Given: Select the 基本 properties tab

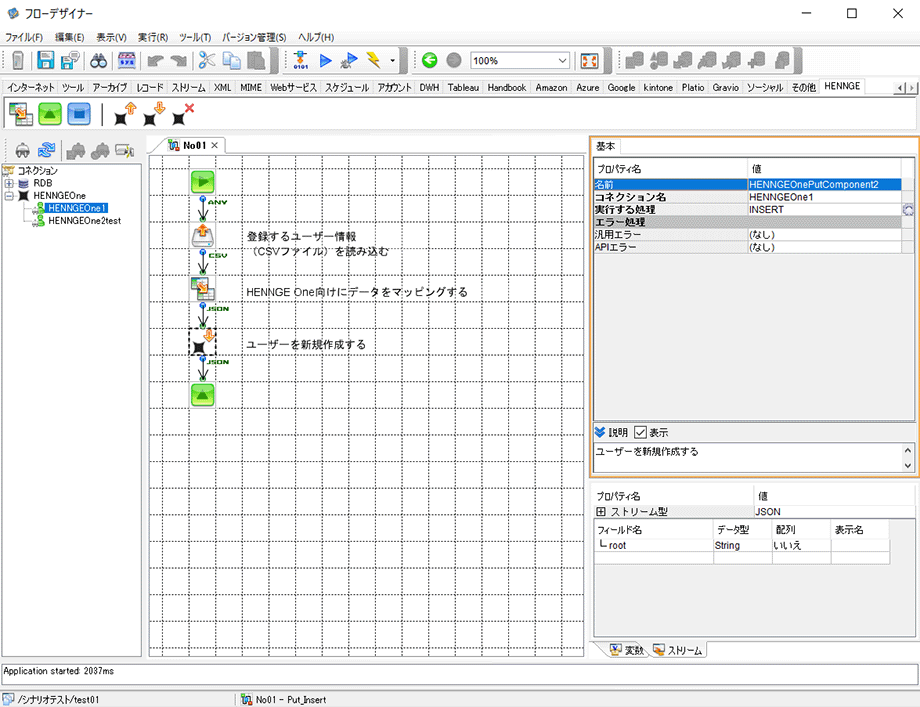Looking at the screenshot, I should coord(606,146).
